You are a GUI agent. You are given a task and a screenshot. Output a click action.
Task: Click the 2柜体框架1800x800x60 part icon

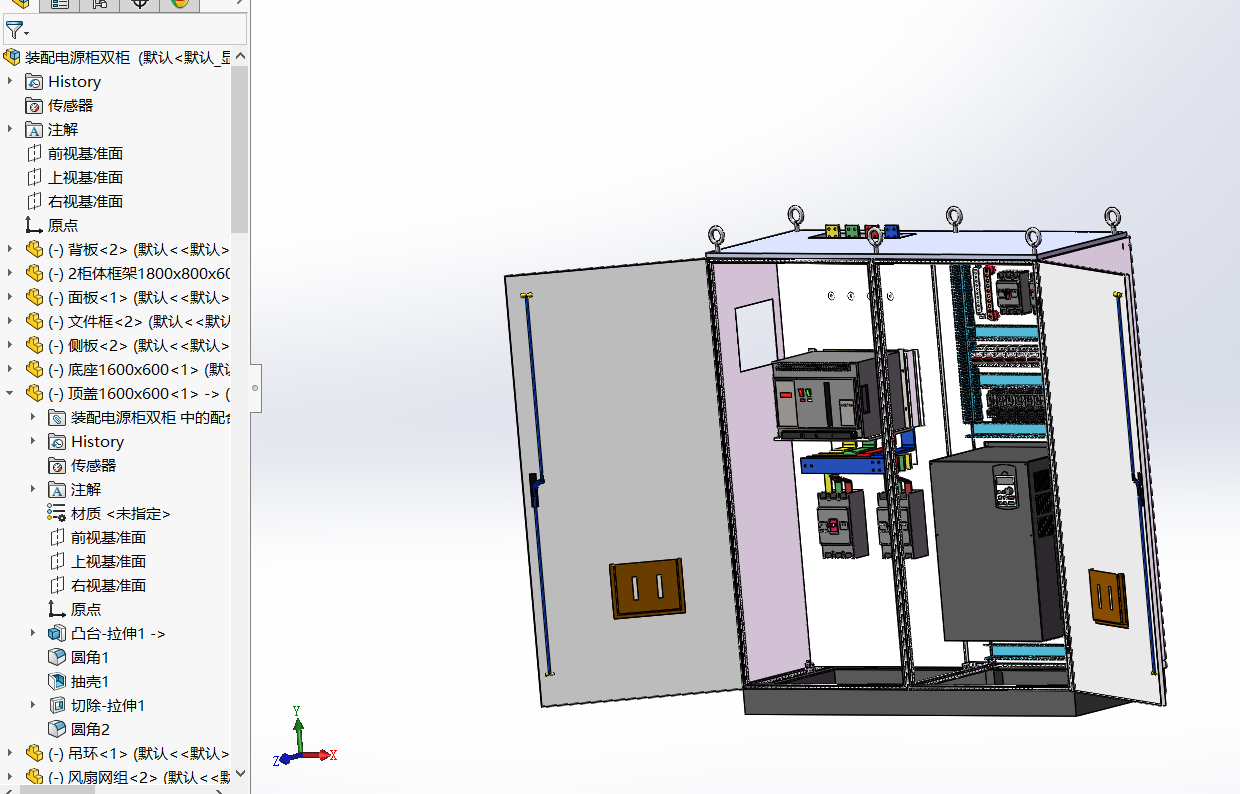tap(35, 273)
